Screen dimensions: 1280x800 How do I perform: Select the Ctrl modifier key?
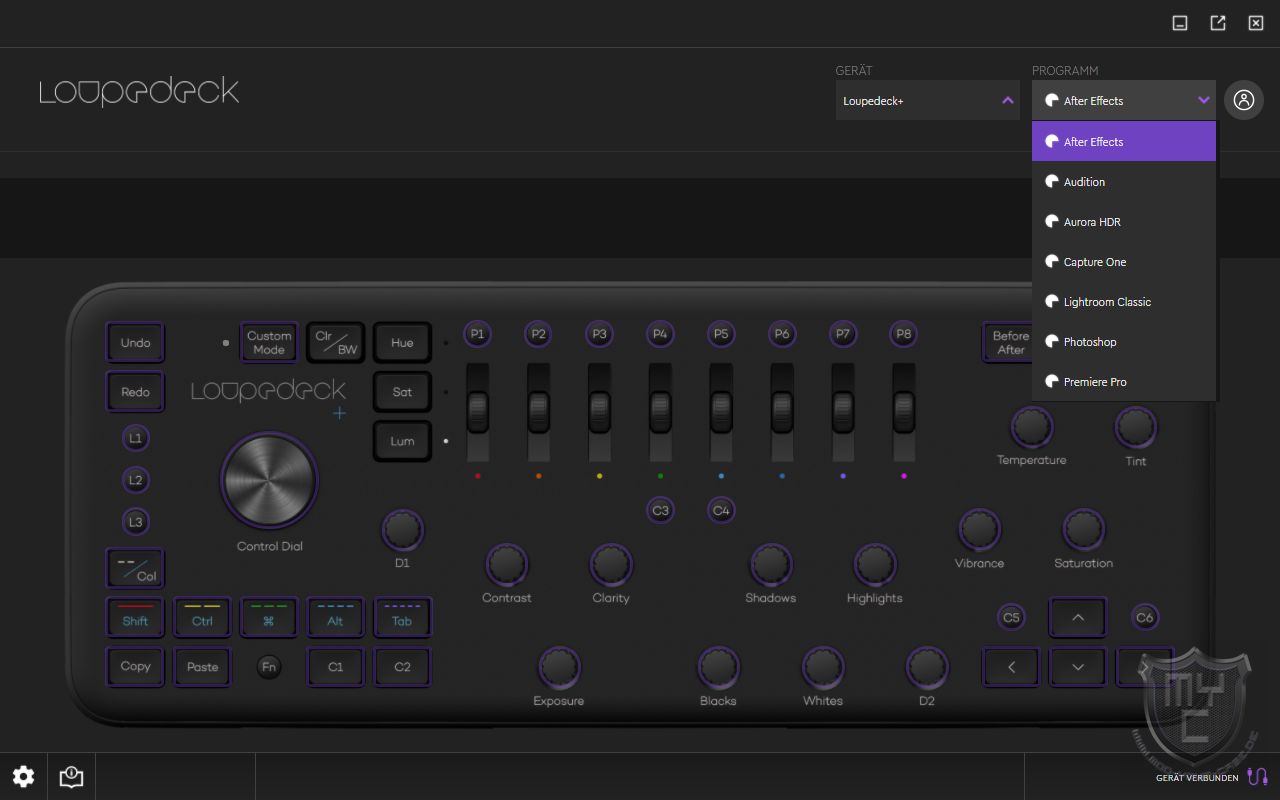[202, 618]
